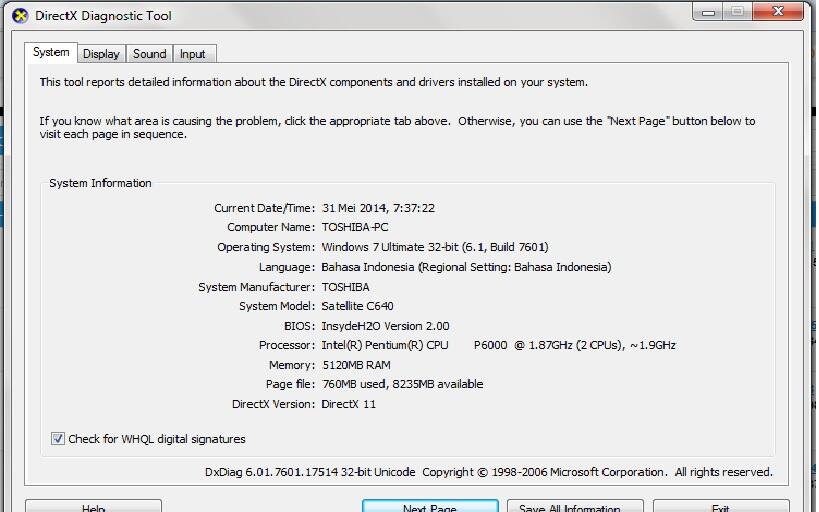Click the date value "31 Mei 2014, 7:37:22"
The height and width of the screenshot is (512, 819).
pos(378,208)
